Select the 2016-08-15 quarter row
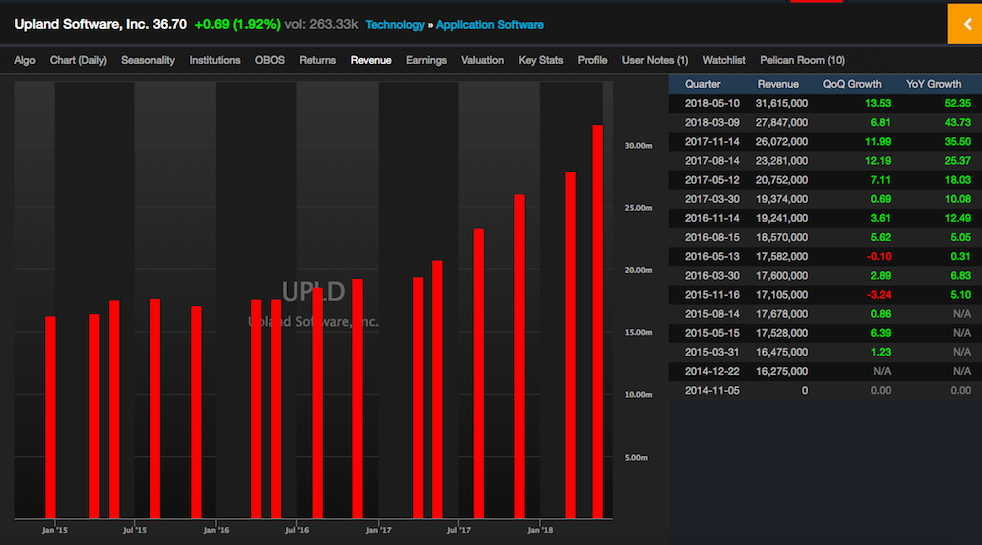 [x=825, y=237]
